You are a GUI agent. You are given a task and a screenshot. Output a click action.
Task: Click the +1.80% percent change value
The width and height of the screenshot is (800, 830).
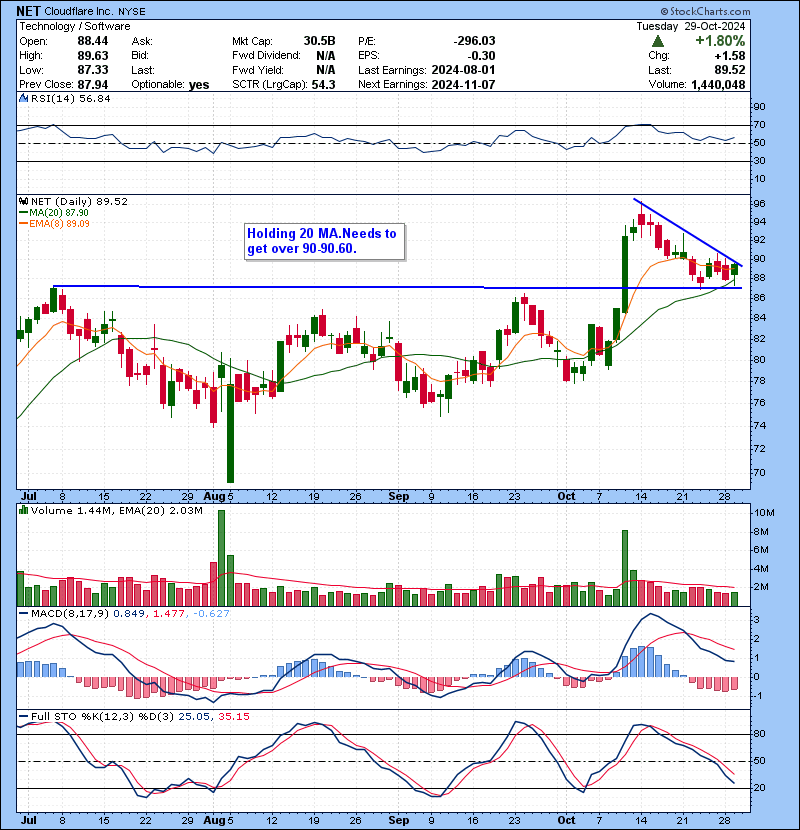pos(720,41)
